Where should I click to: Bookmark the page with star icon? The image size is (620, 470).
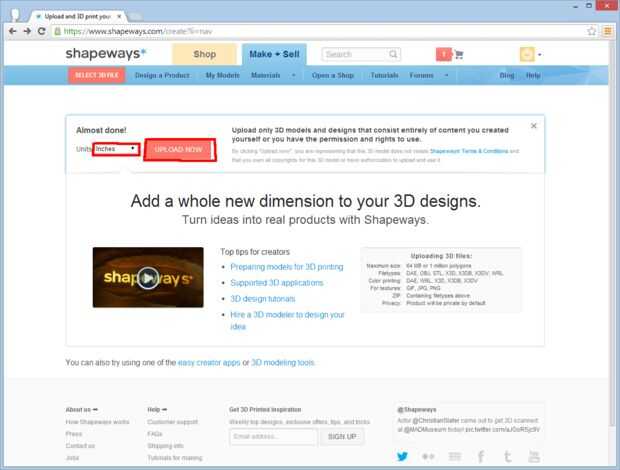[592, 31]
